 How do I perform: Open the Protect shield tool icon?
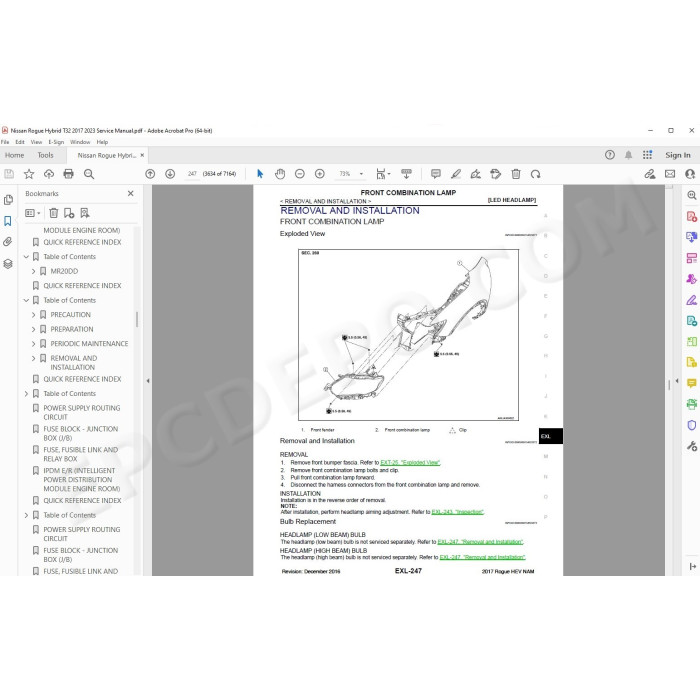tap(692, 425)
